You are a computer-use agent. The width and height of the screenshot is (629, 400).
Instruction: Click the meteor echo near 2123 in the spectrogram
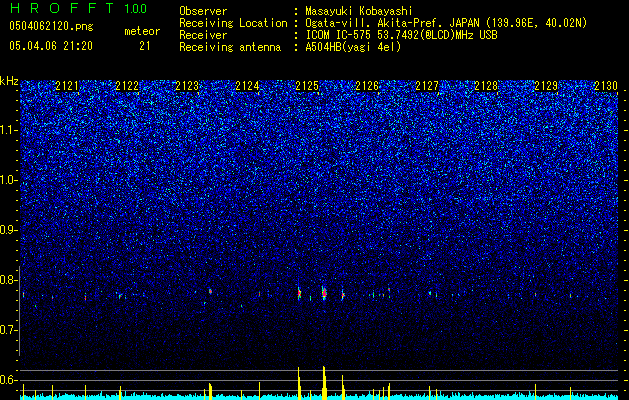tap(210, 291)
